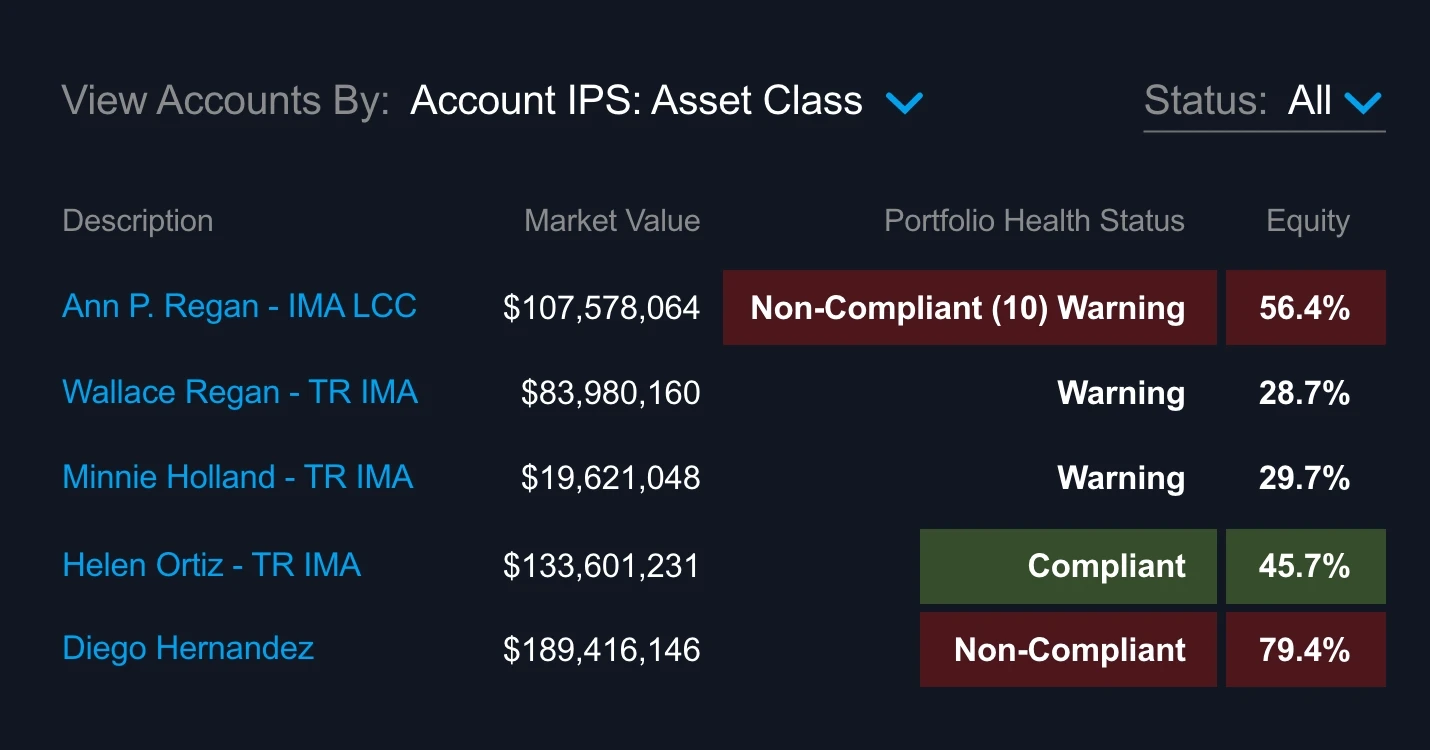
Task: Click the Portfolio Health Status header
Action: click(1033, 220)
